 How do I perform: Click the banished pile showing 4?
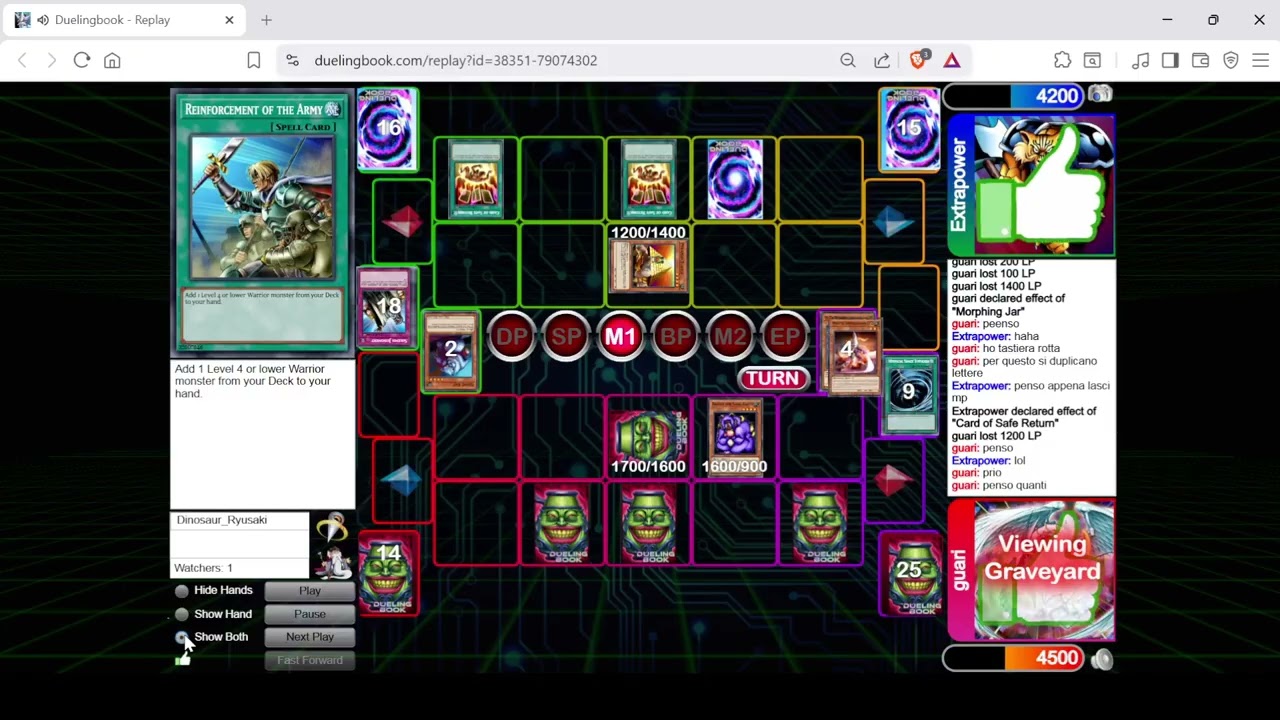click(849, 352)
